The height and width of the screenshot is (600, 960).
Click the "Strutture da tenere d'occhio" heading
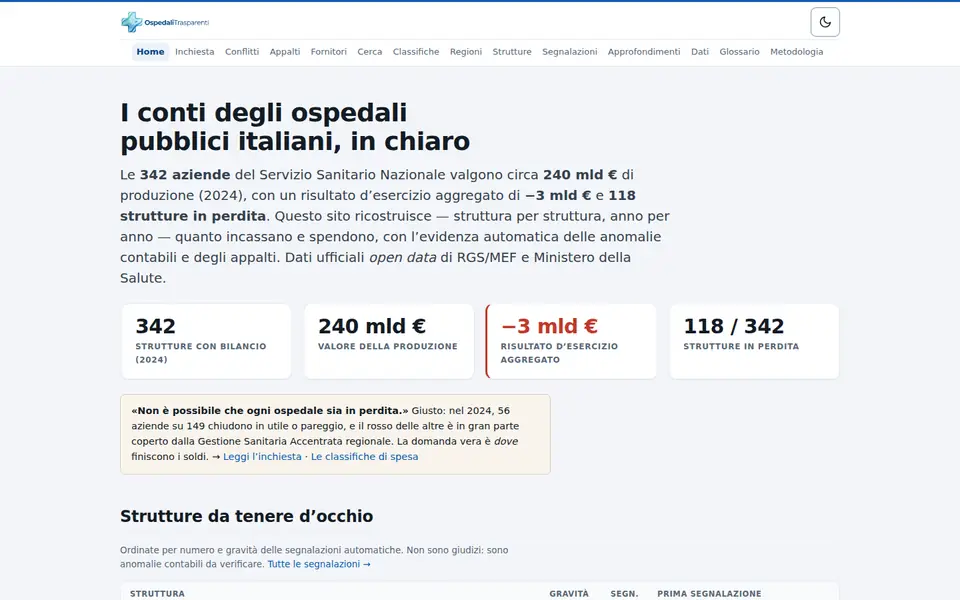(246, 516)
